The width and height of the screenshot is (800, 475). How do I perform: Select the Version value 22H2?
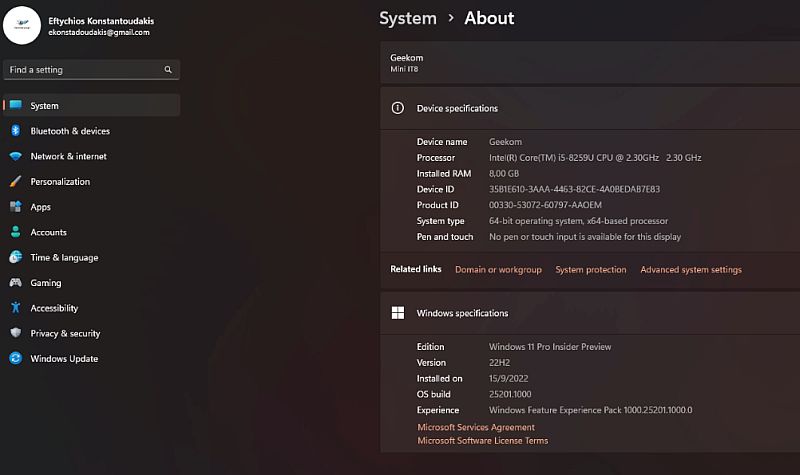pyautogui.click(x=499, y=363)
